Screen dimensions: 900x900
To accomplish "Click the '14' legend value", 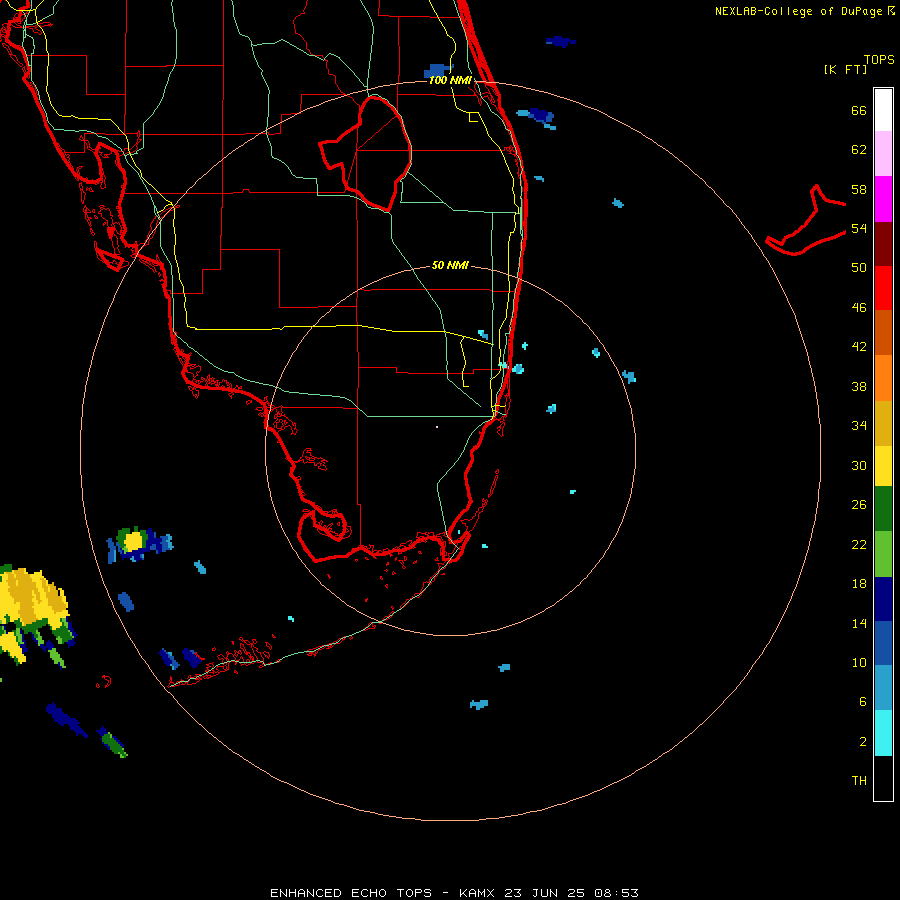I will click(859, 623).
